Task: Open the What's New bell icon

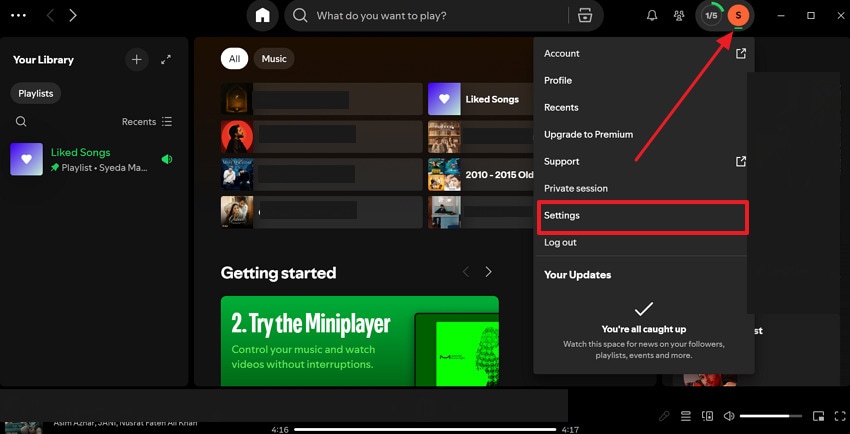Action: pyautogui.click(x=652, y=16)
